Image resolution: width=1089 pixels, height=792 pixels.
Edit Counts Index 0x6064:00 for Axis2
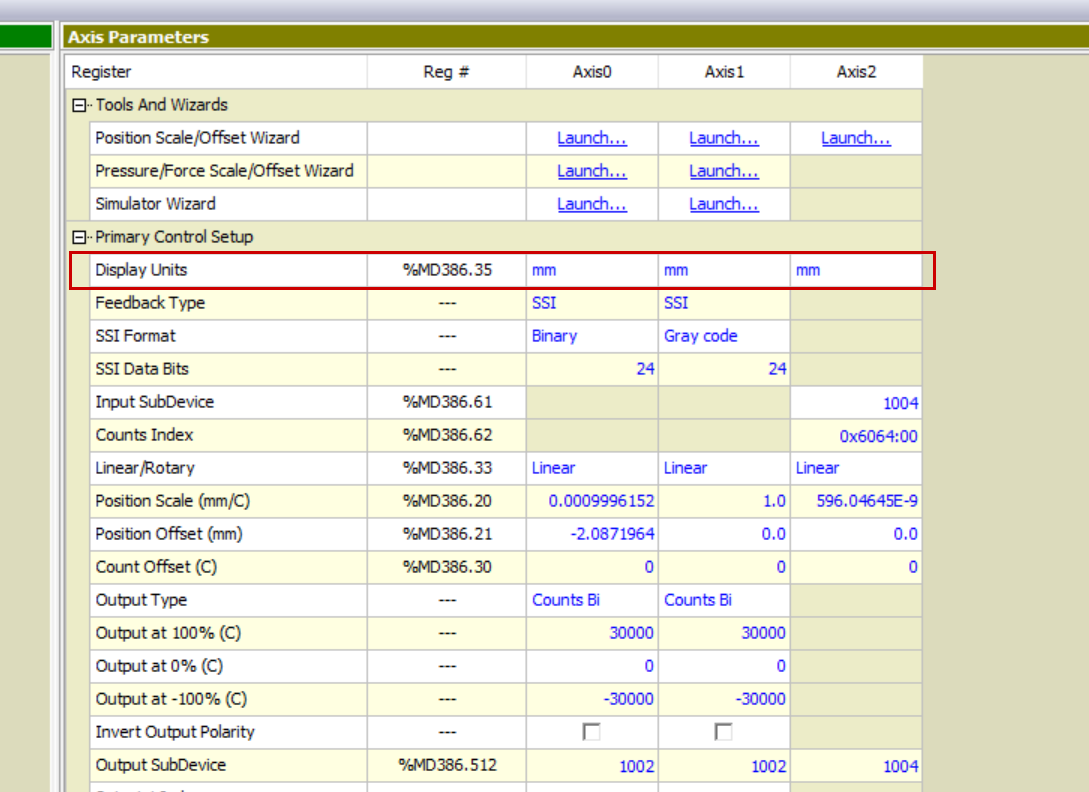[x=856, y=435]
